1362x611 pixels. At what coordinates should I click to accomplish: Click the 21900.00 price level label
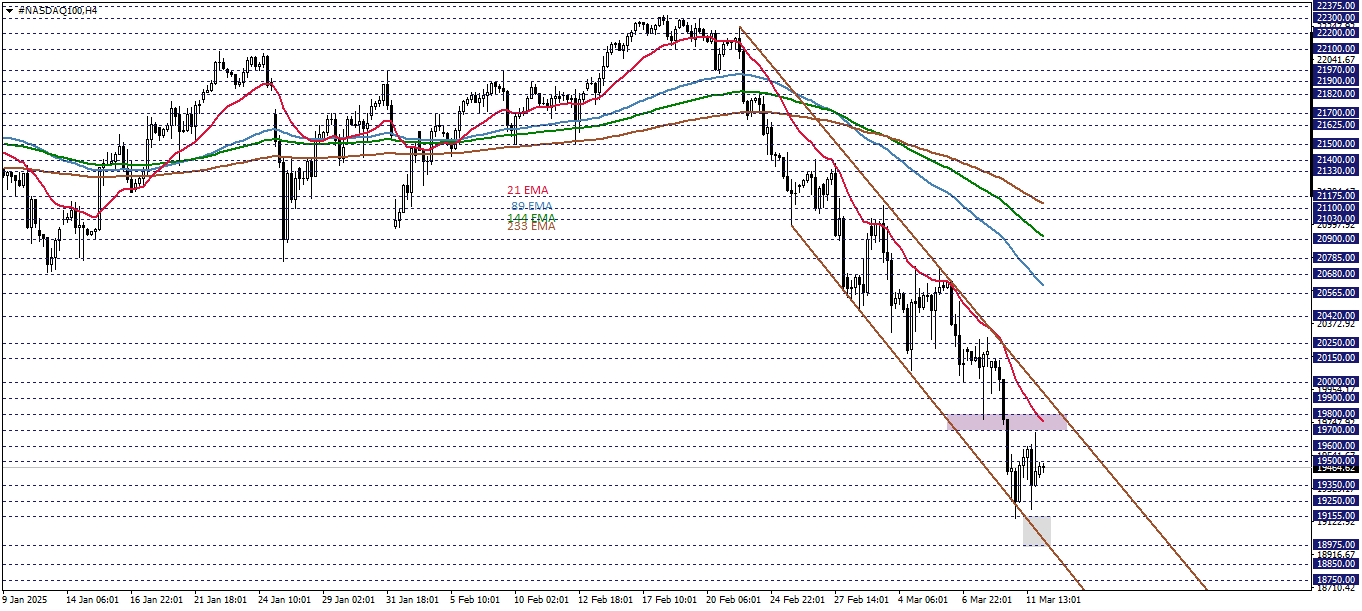tap(1336, 80)
